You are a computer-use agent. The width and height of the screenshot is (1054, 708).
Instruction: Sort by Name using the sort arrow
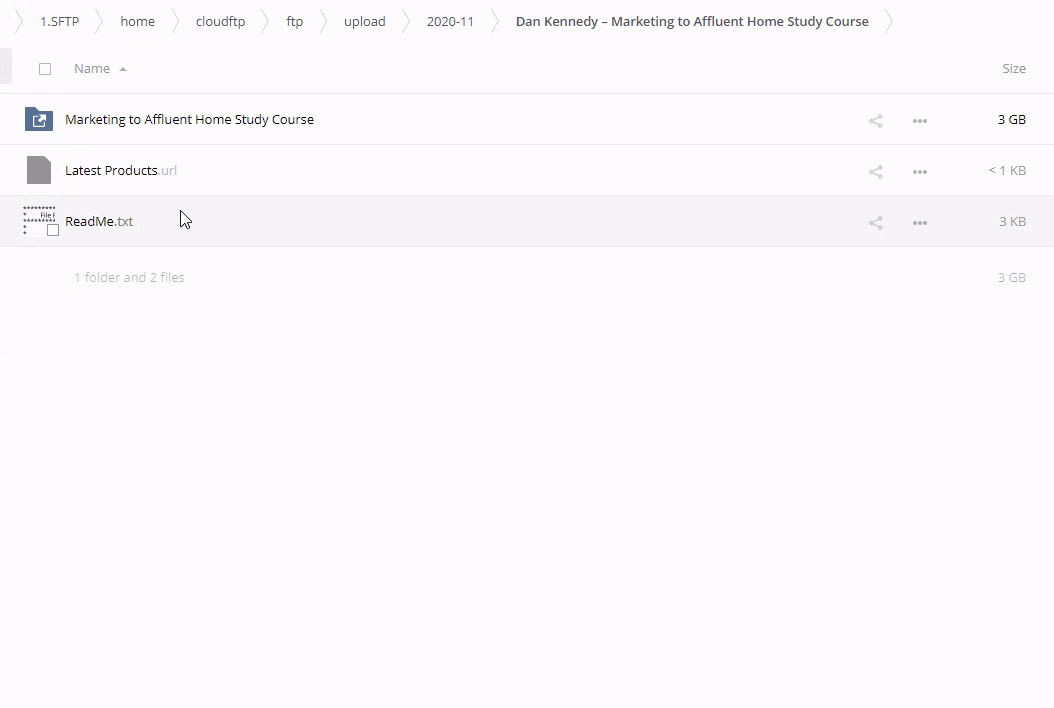coord(123,69)
